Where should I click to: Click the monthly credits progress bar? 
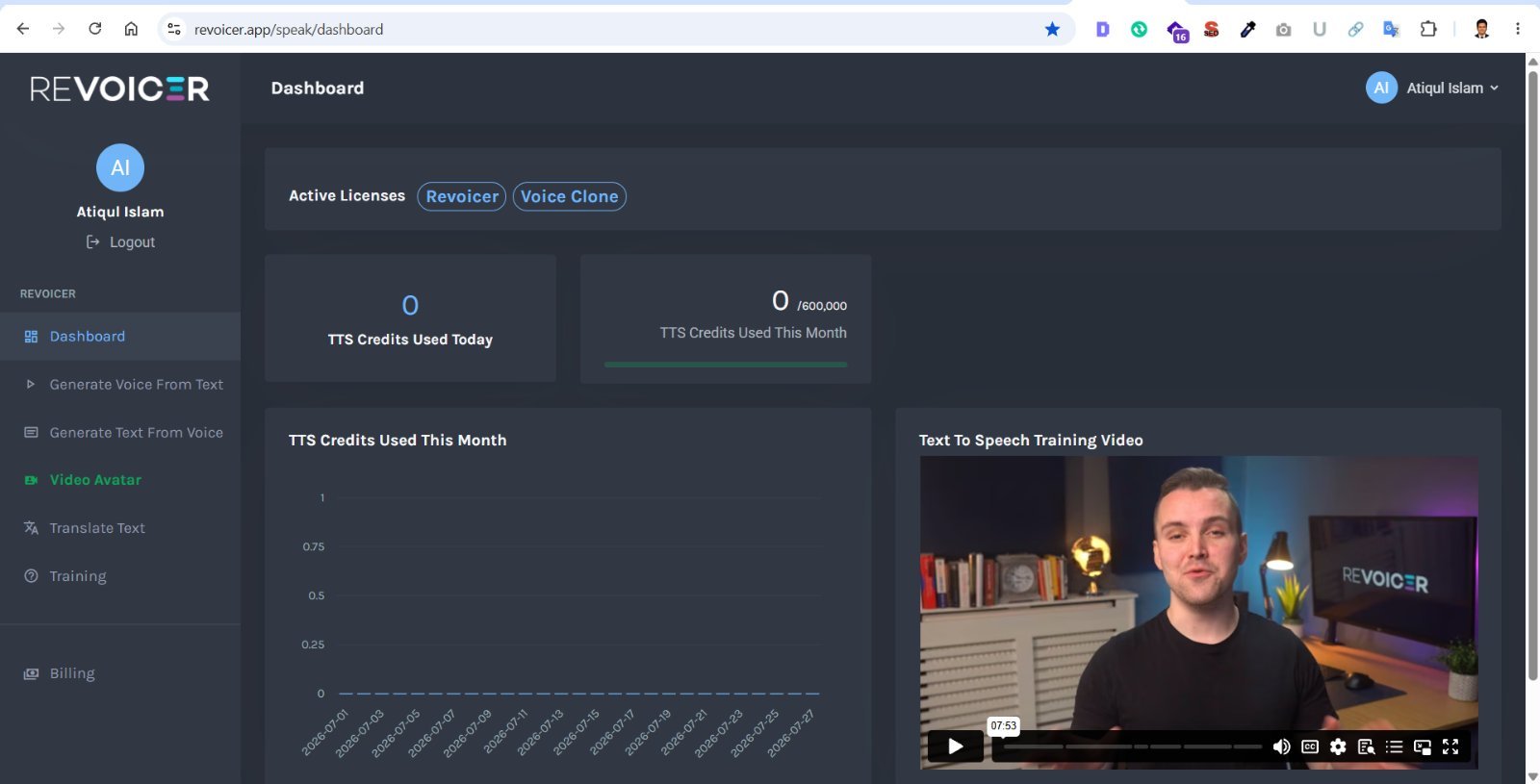726,365
